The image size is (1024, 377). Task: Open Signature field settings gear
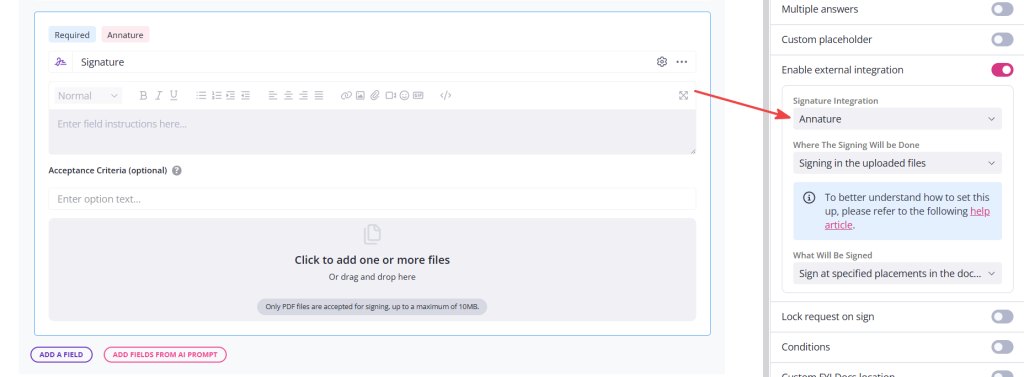(x=662, y=62)
